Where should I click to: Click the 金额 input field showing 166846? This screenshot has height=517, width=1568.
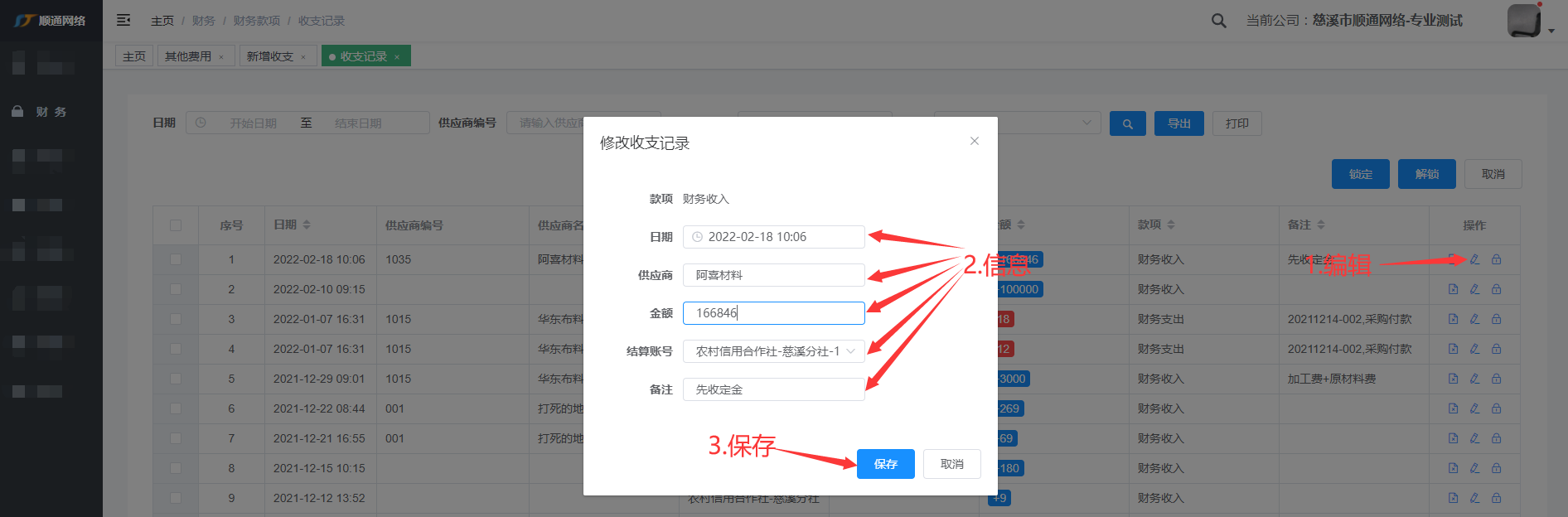773,313
